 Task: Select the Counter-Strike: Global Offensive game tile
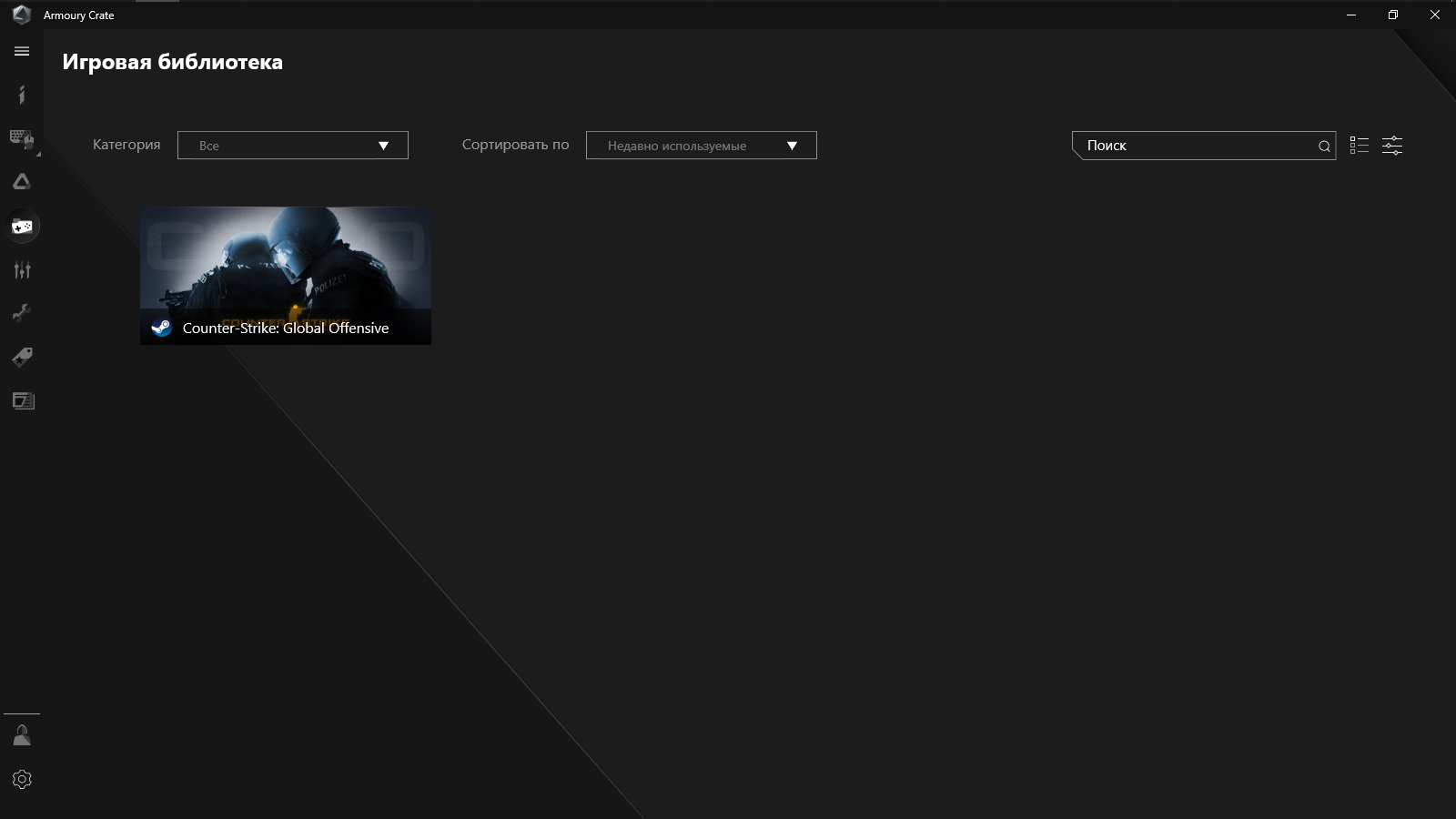coord(286,276)
